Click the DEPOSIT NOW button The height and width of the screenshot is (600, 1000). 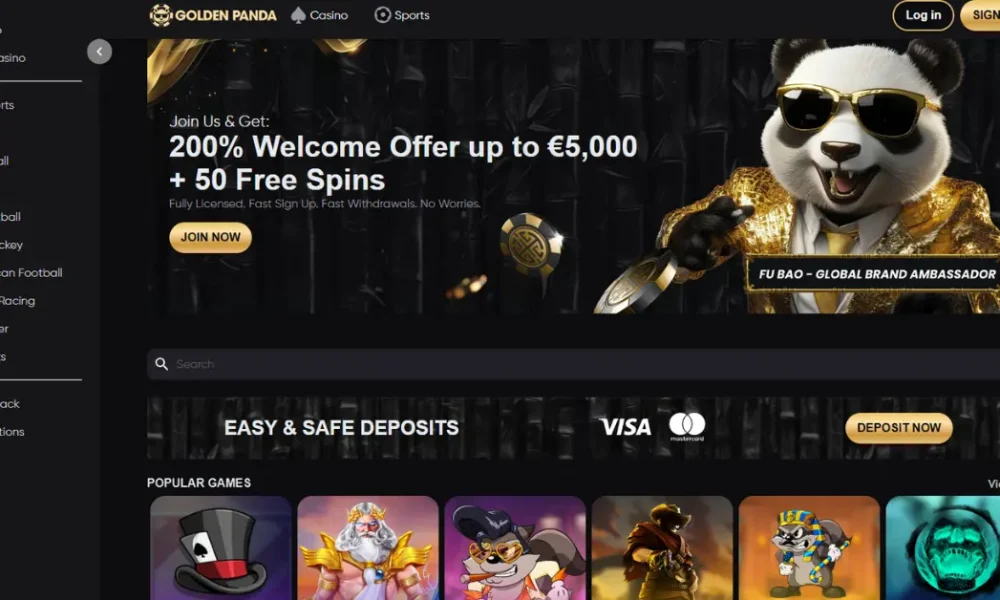(899, 428)
